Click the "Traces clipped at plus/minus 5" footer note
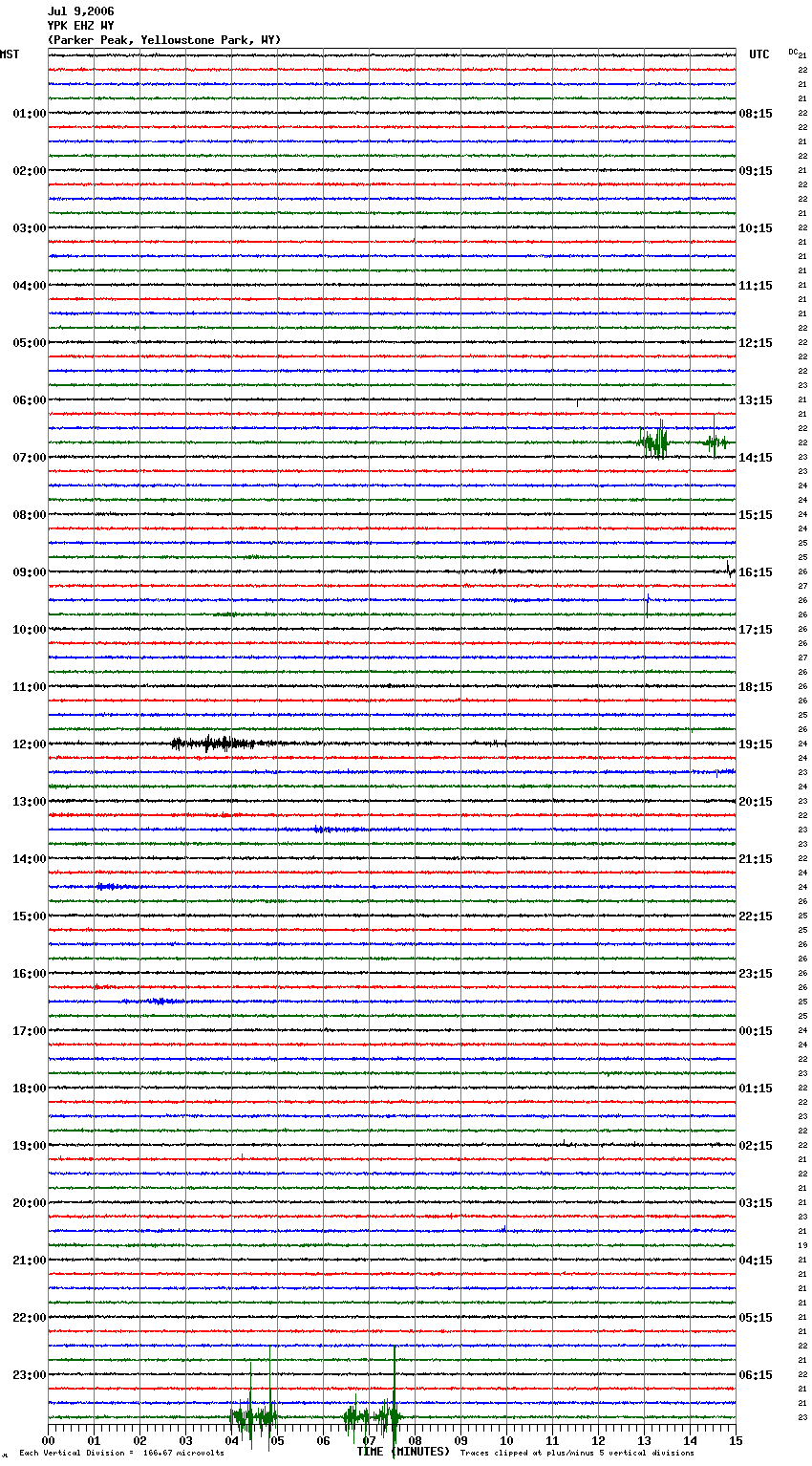812x1466 pixels. pyautogui.click(x=577, y=1453)
